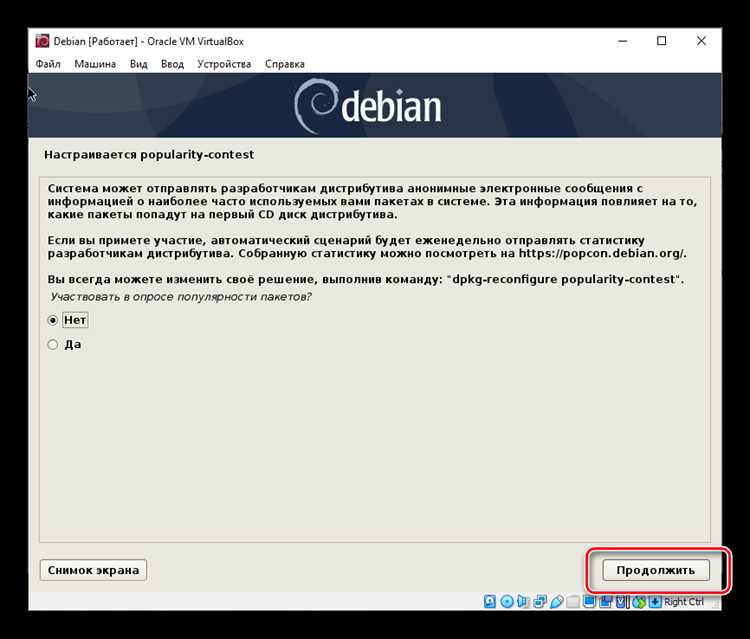Click the VirtualBox icon in title bar
This screenshot has height=639, width=750.
(42, 41)
